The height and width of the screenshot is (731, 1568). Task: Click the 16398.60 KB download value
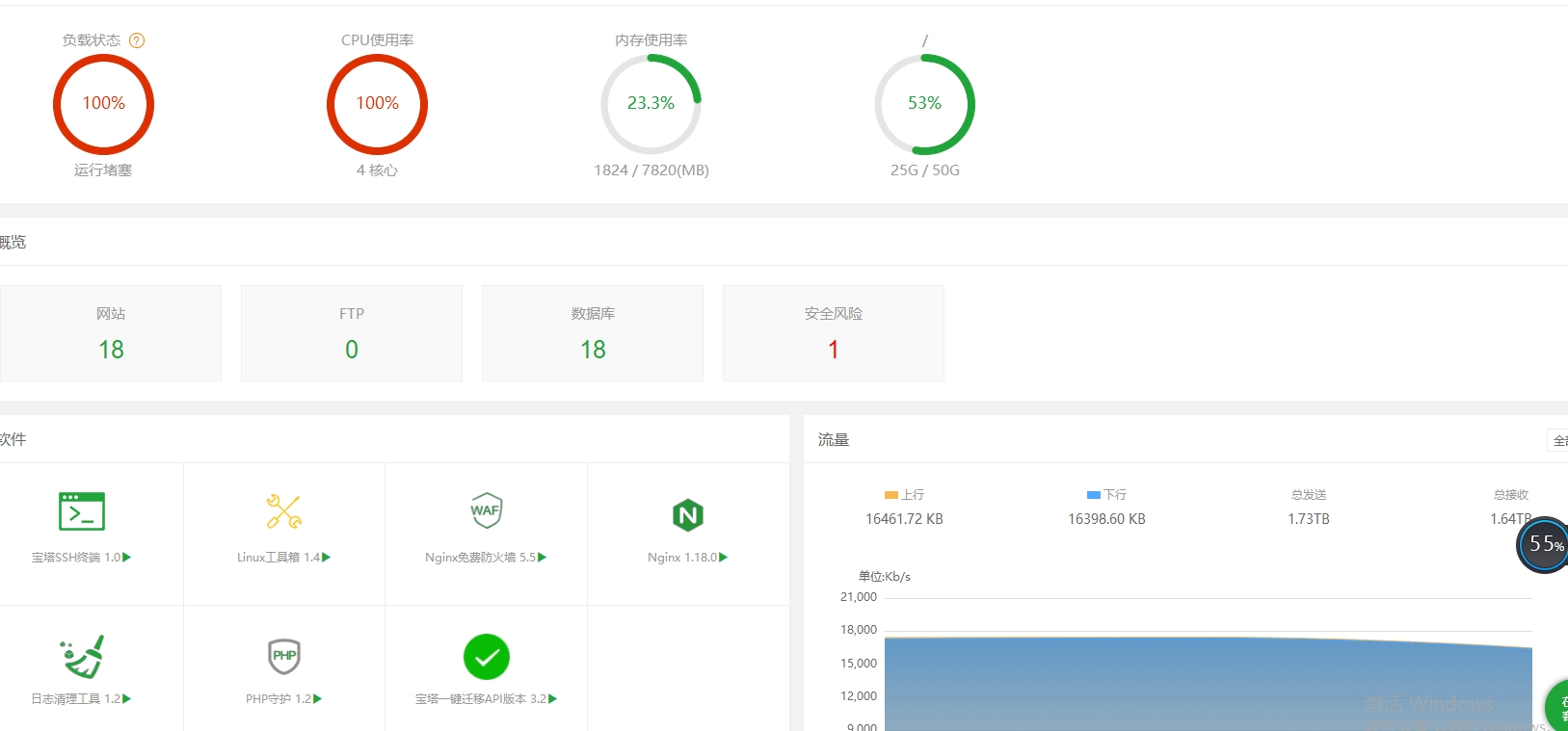click(x=1106, y=519)
